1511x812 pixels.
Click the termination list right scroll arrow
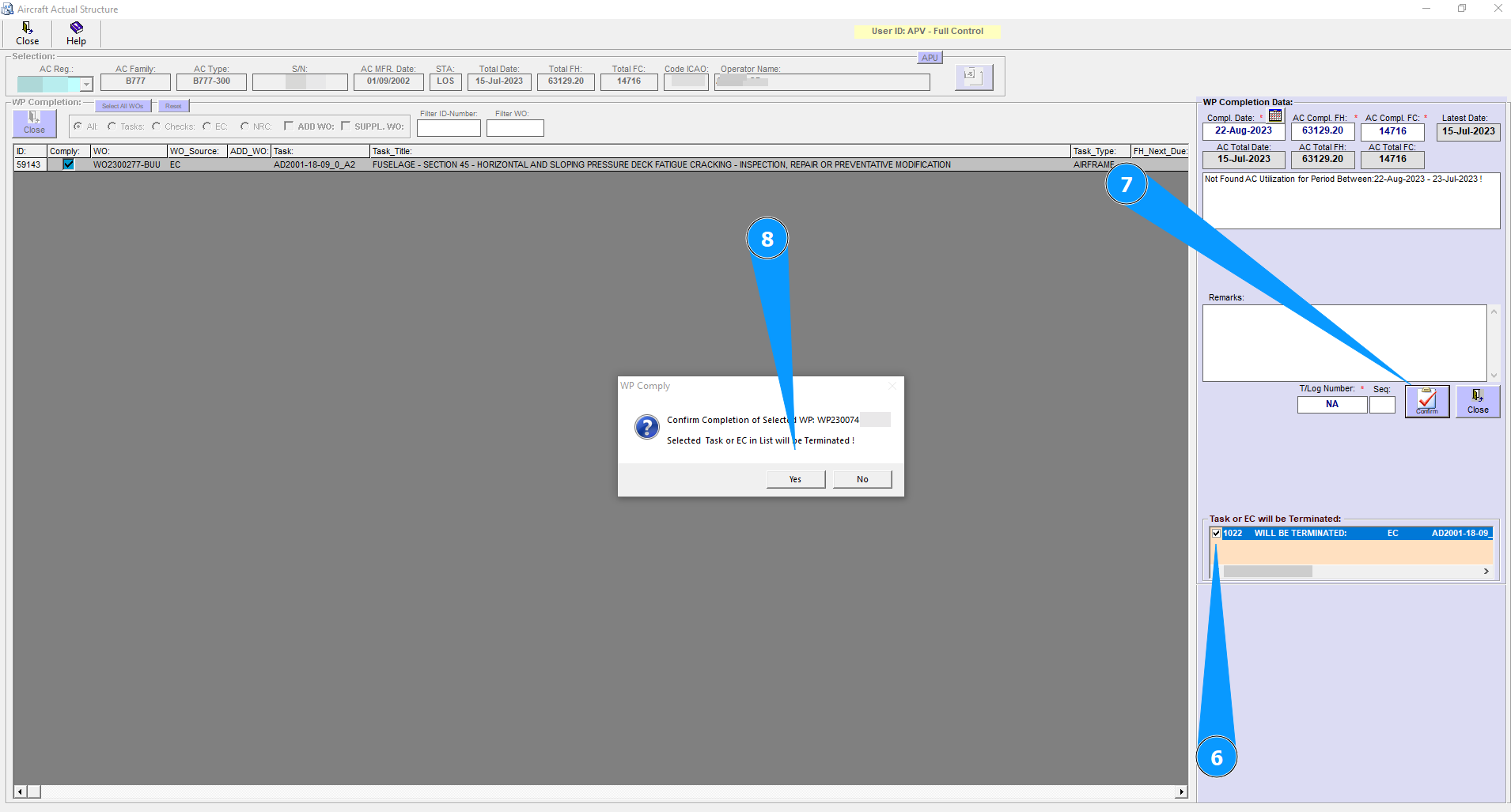click(x=1486, y=572)
